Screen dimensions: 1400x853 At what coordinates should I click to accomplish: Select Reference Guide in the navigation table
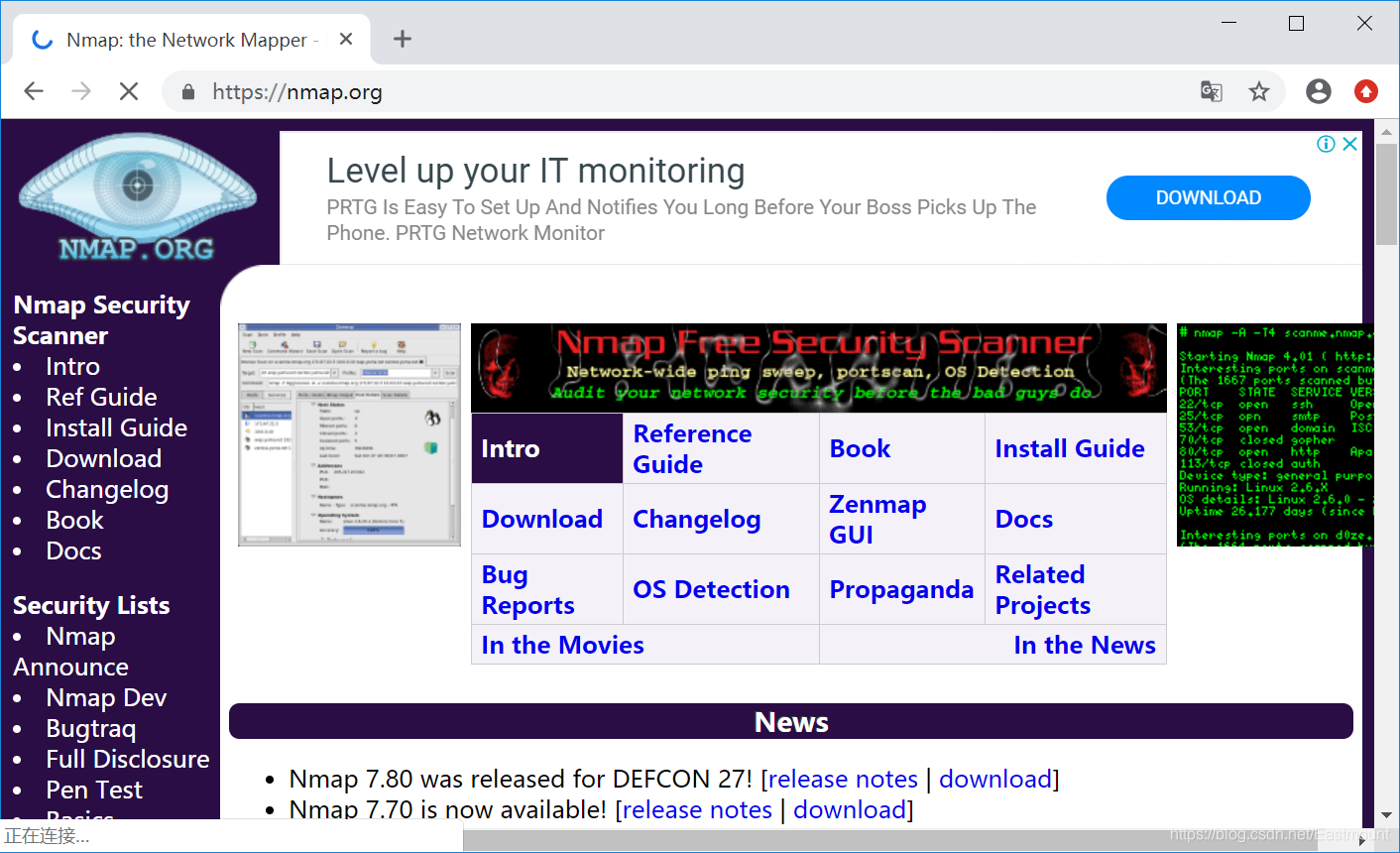coord(692,448)
